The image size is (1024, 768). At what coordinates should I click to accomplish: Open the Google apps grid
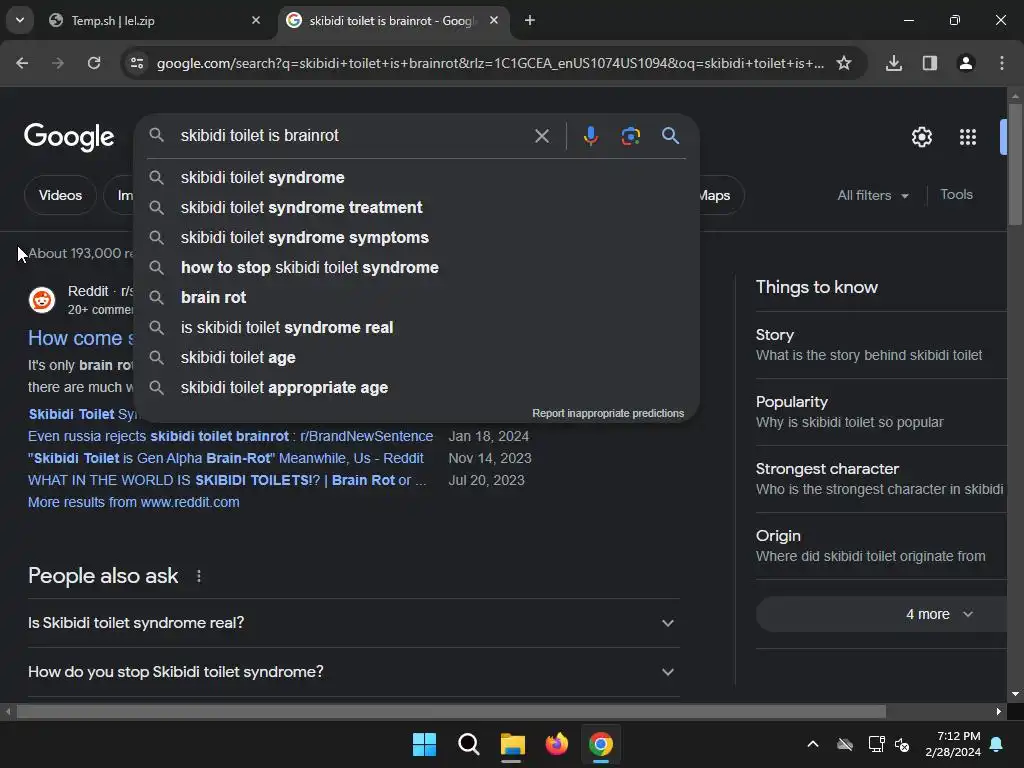(x=968, y=137)
